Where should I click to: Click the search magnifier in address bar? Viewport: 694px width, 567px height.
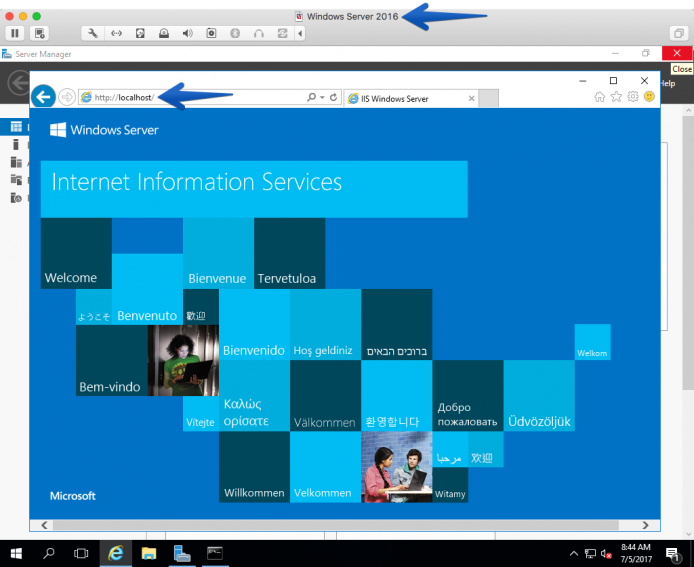(312, 97)
